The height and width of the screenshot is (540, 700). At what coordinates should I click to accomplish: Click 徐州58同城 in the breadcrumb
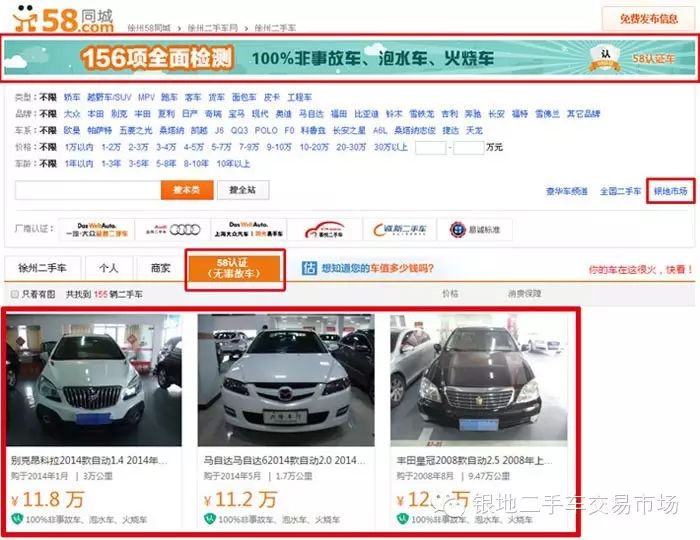click(x=149, y=28)
